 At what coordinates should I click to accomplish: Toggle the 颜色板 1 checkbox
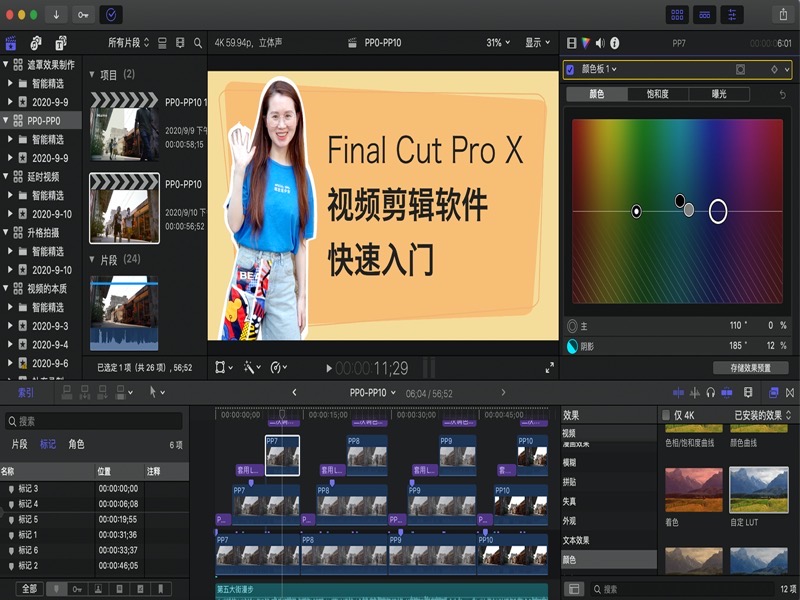570,69
